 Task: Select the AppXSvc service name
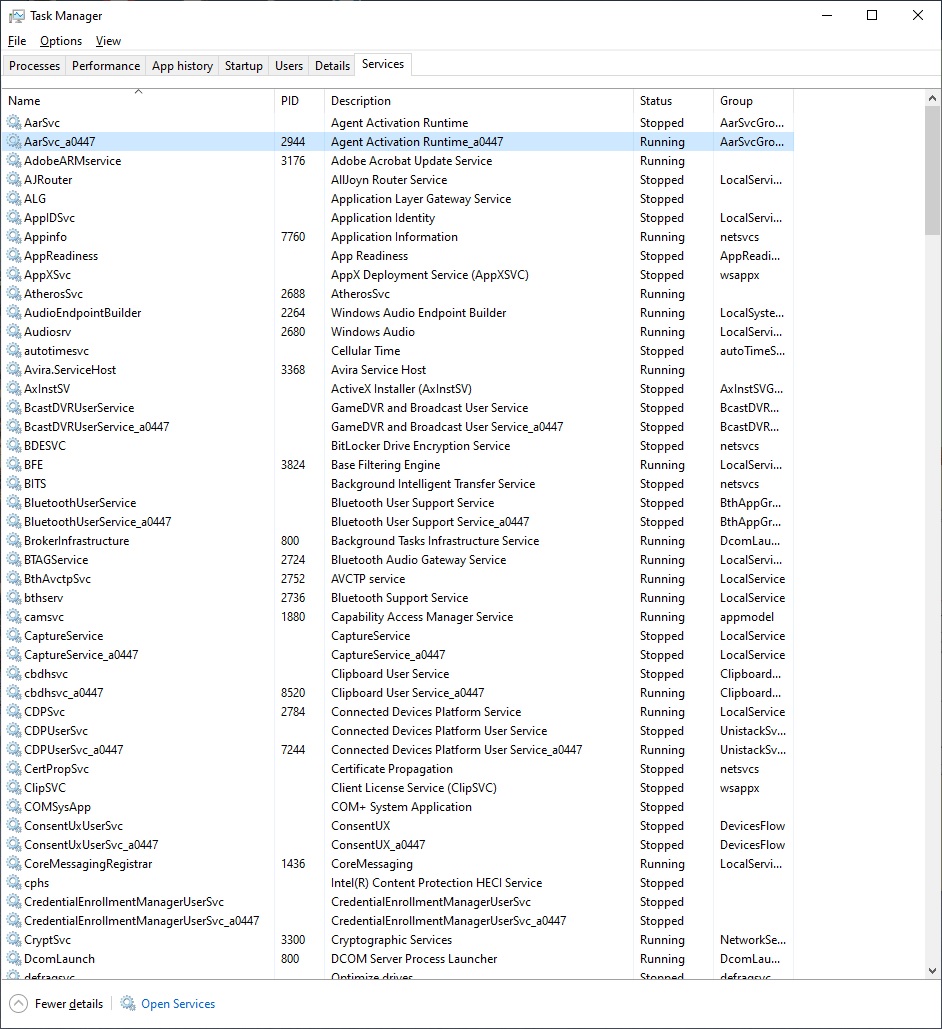[x=47, y=275]
